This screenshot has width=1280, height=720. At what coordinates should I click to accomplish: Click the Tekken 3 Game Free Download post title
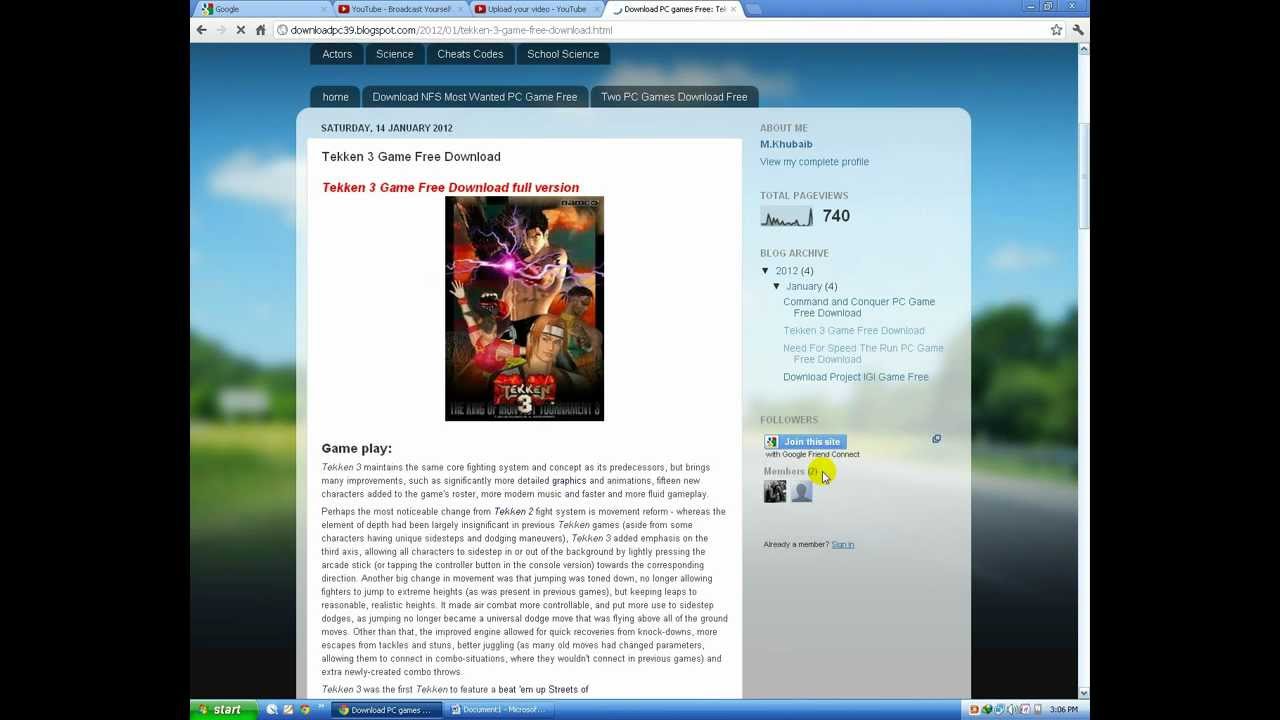pyautogui.click(x=411, y=156)
